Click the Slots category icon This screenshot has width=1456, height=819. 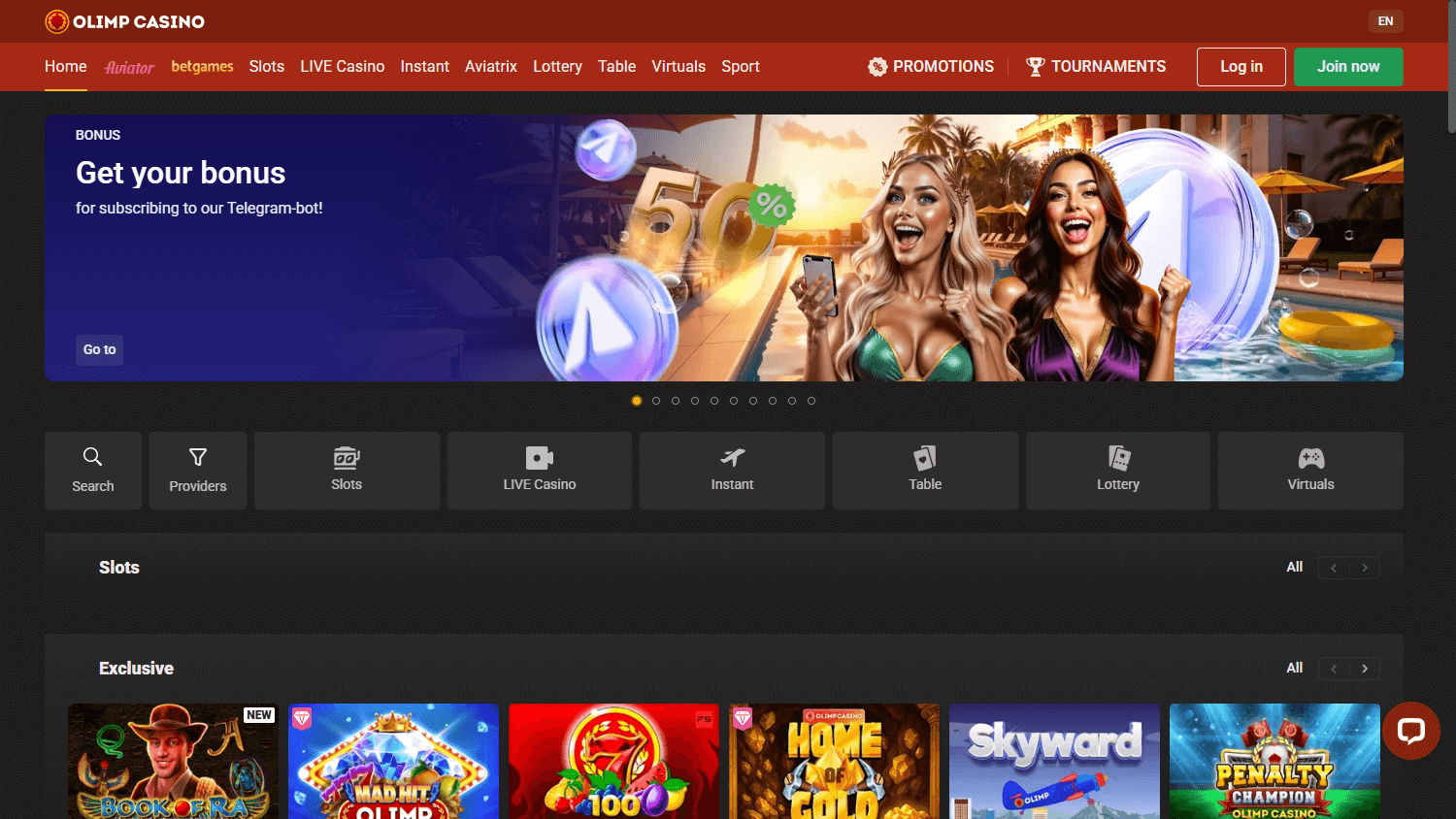pos(346,456)
